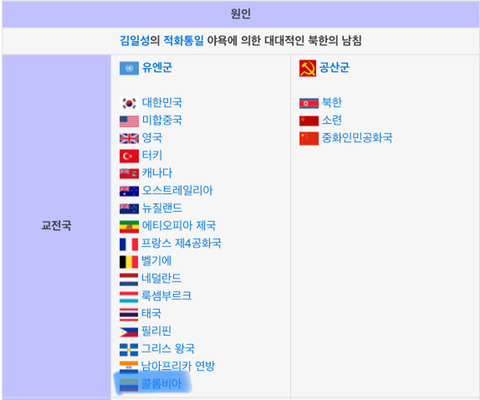Click the North Korean flag icon
The image size is (480, 400).
[309, 104]
